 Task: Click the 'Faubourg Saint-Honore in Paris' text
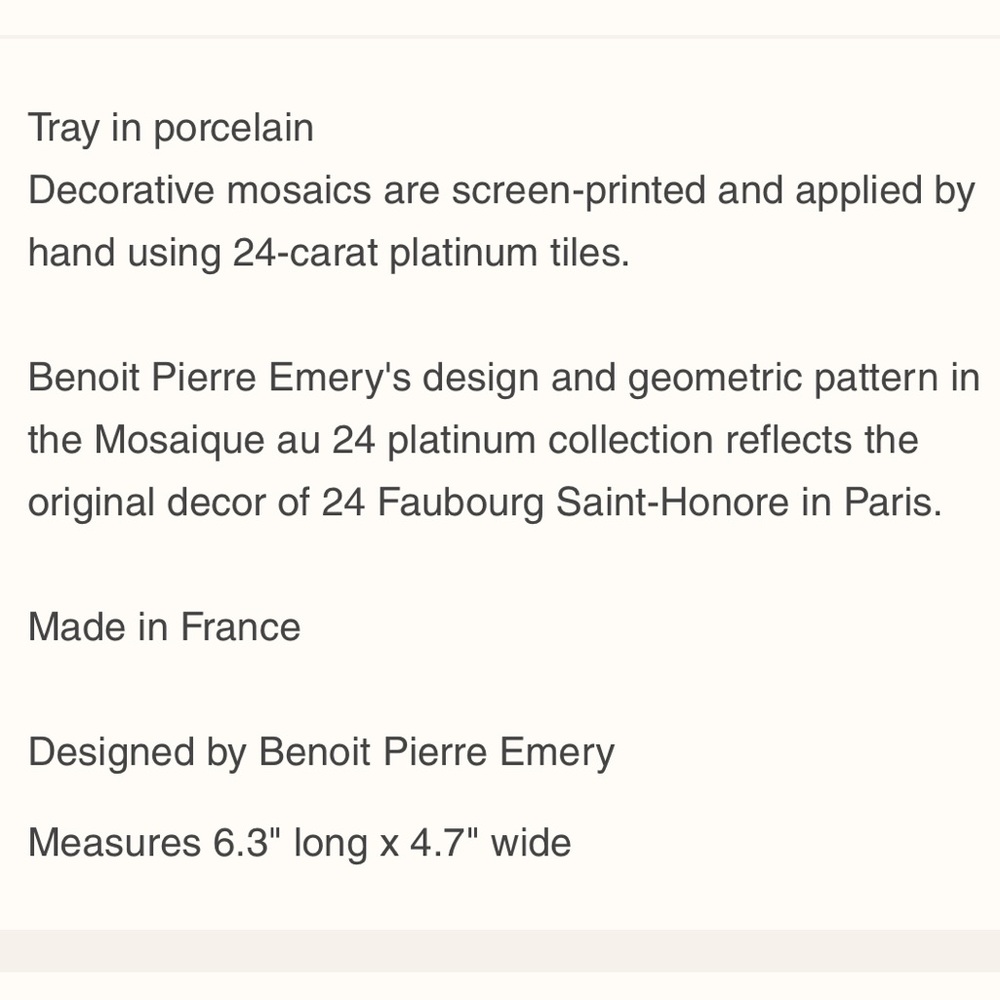click(x=659, y=502)
